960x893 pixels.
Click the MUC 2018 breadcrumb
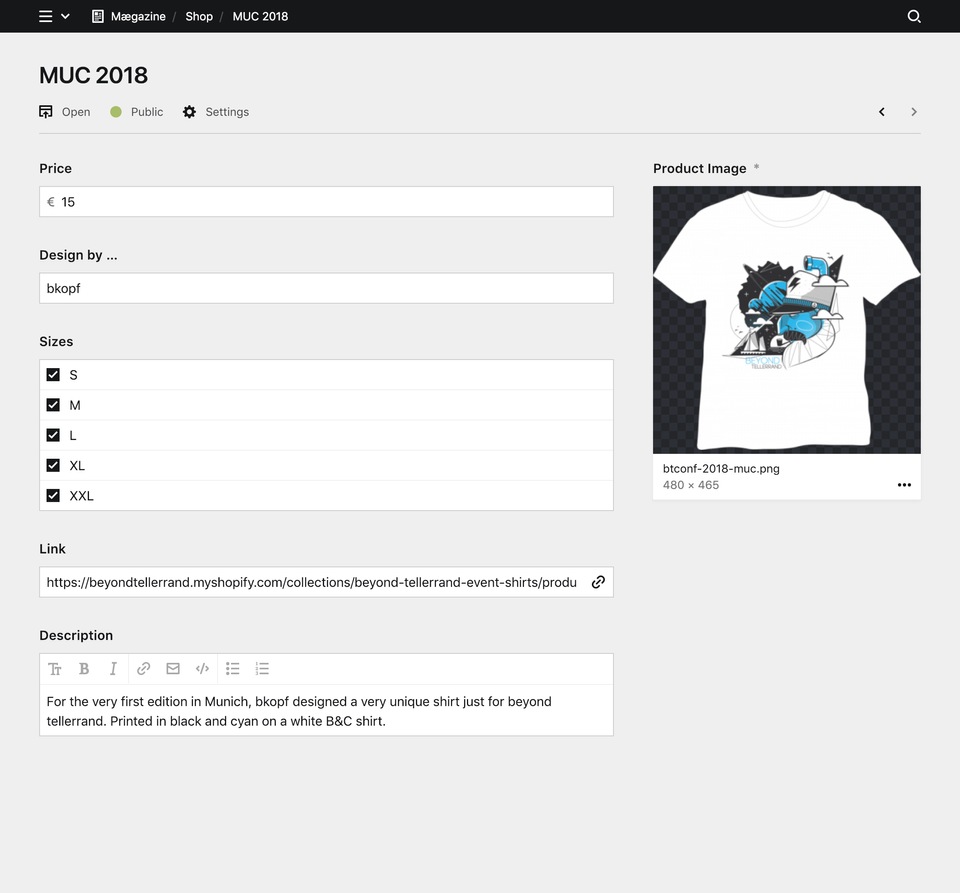click(x=260, y=17)
